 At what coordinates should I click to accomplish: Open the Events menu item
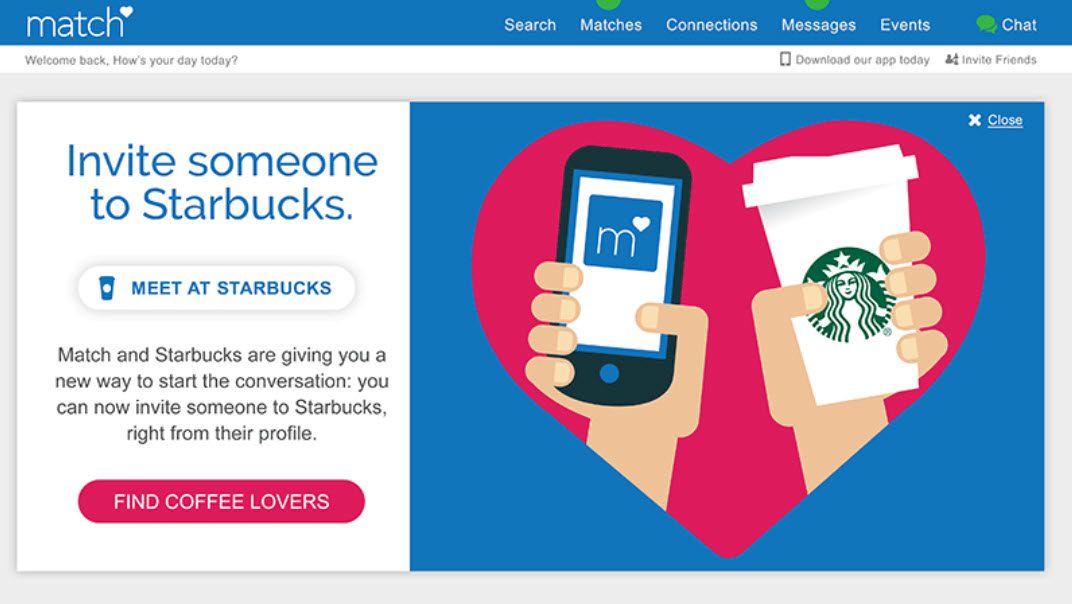click(x=904, y=25)
